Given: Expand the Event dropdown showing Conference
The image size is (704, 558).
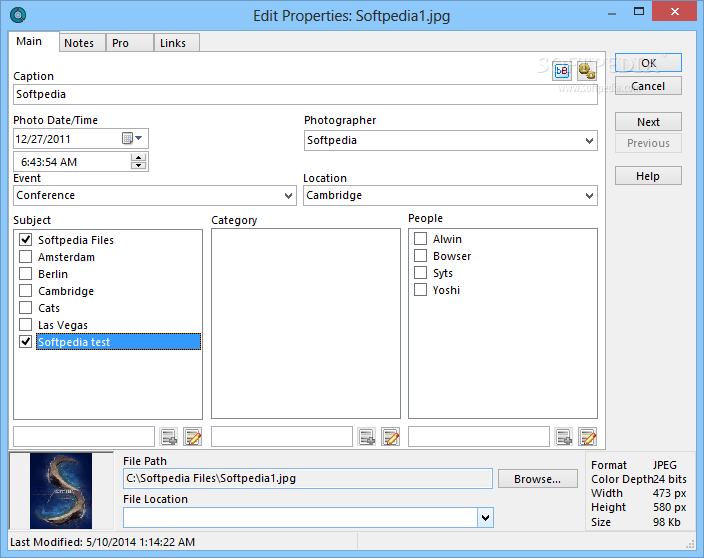Looking at the screenshot, I should click(x=289, y=196).
